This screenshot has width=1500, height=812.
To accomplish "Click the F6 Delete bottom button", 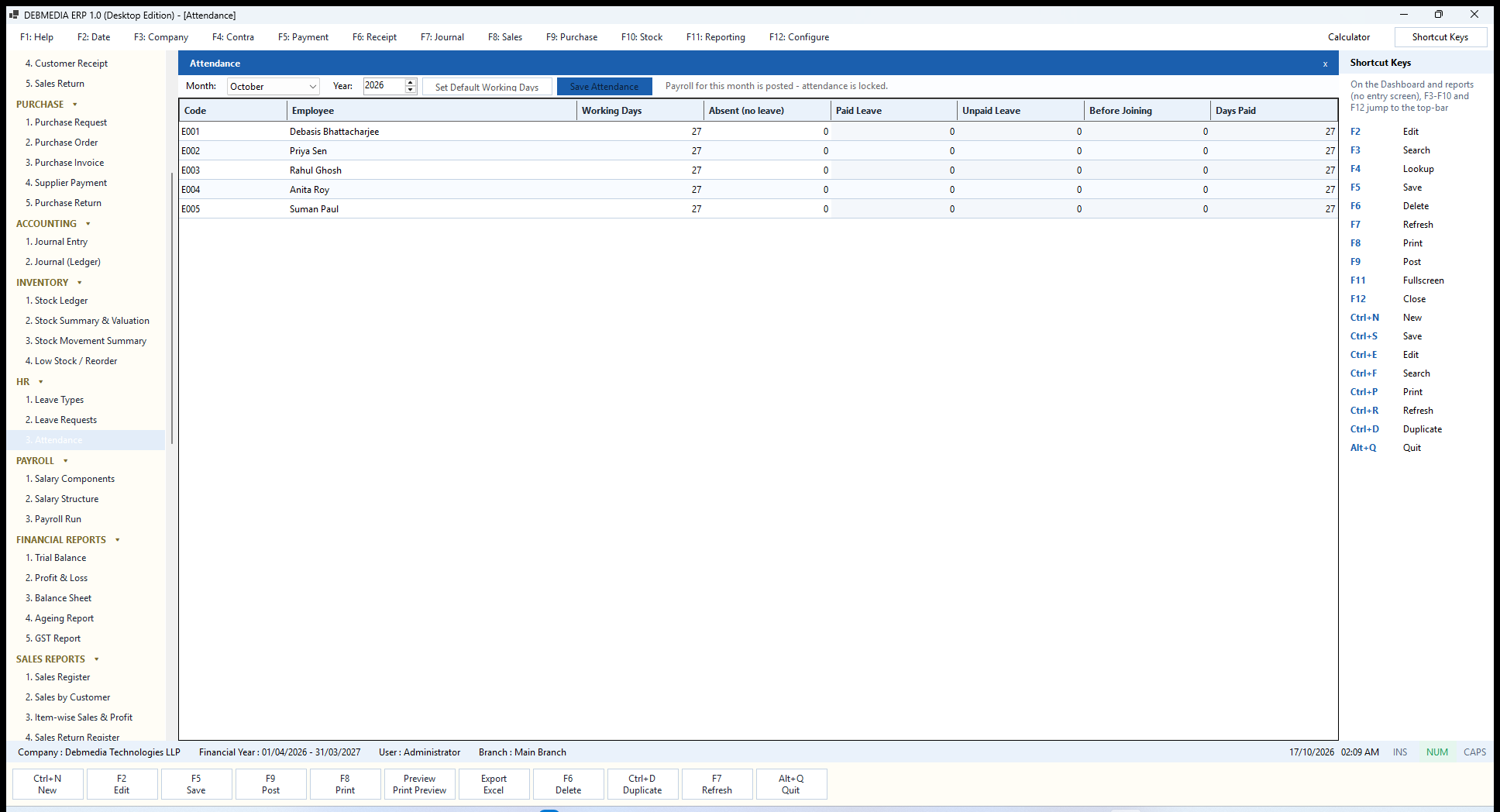I will (568, 784).
